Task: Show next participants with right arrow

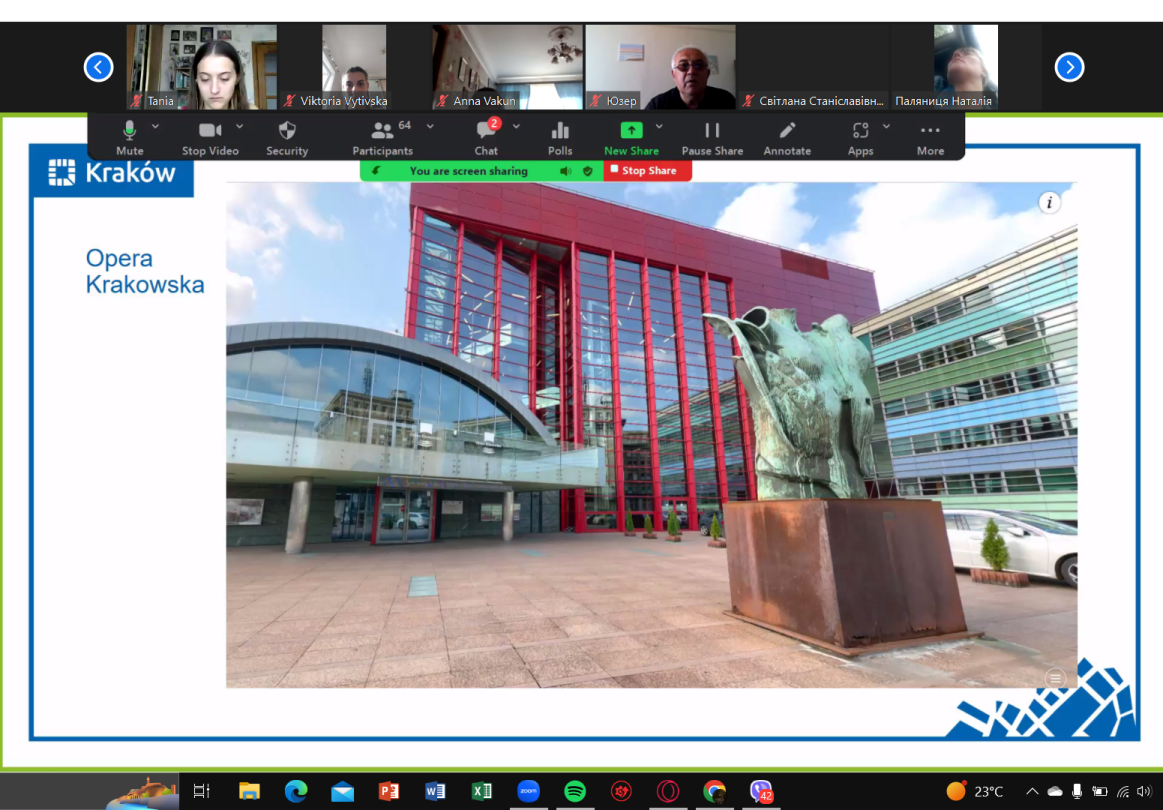Action: (x=1069, y=67)
